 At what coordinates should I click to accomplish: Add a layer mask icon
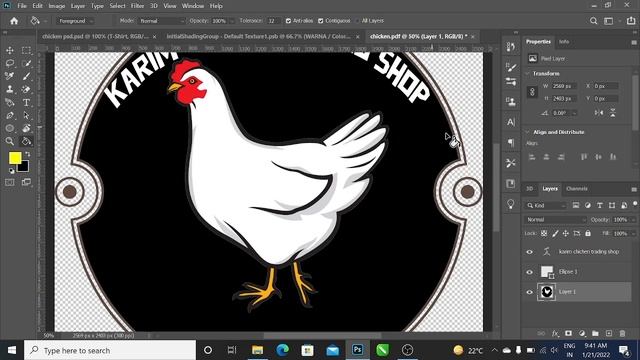click(568, 333)
